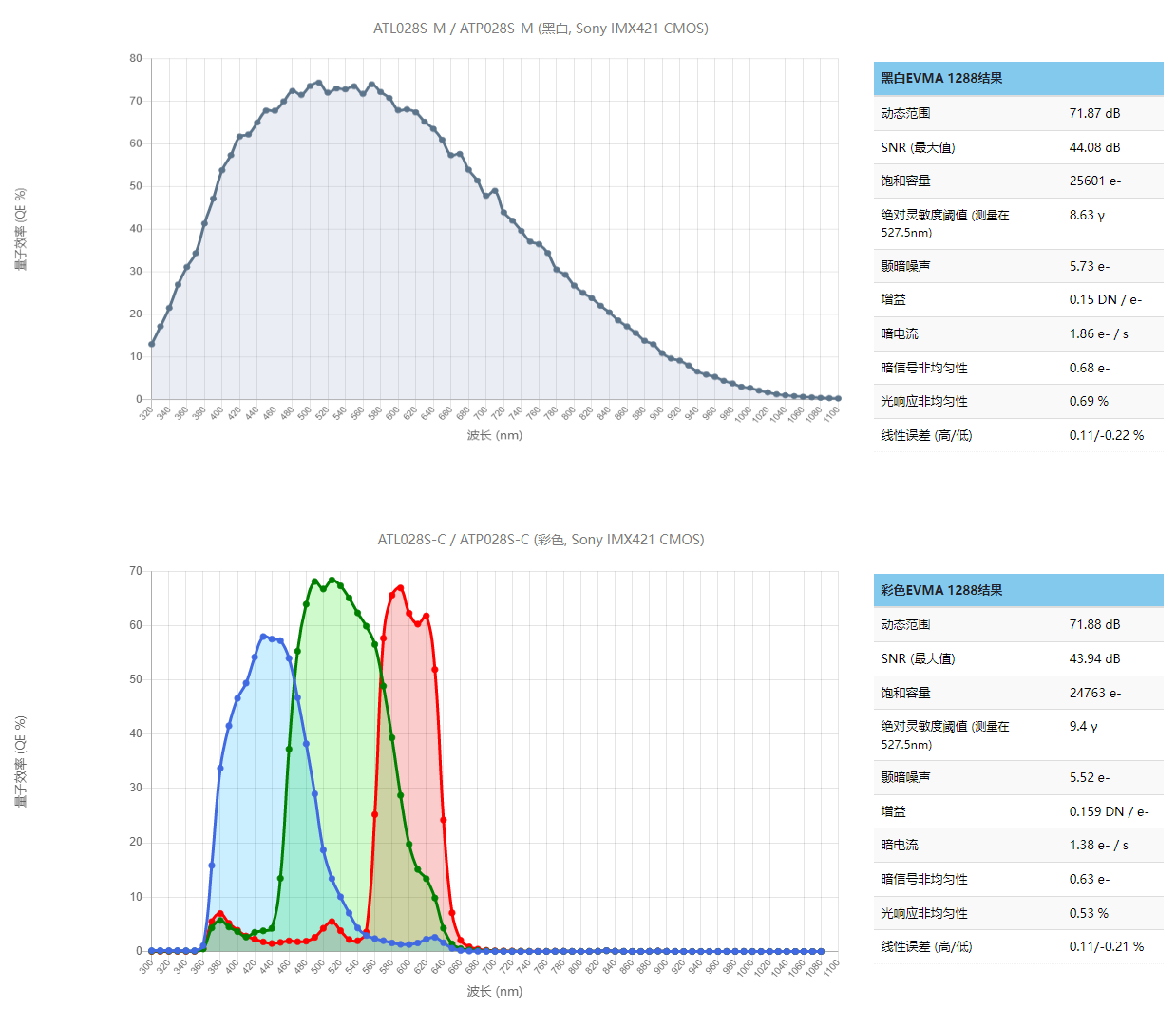Image resolution: width=1176 pixels, height=1028 pixels.
Task: Click the 波长 (nm) label under monochrome chart
Action: click(494, 435)
